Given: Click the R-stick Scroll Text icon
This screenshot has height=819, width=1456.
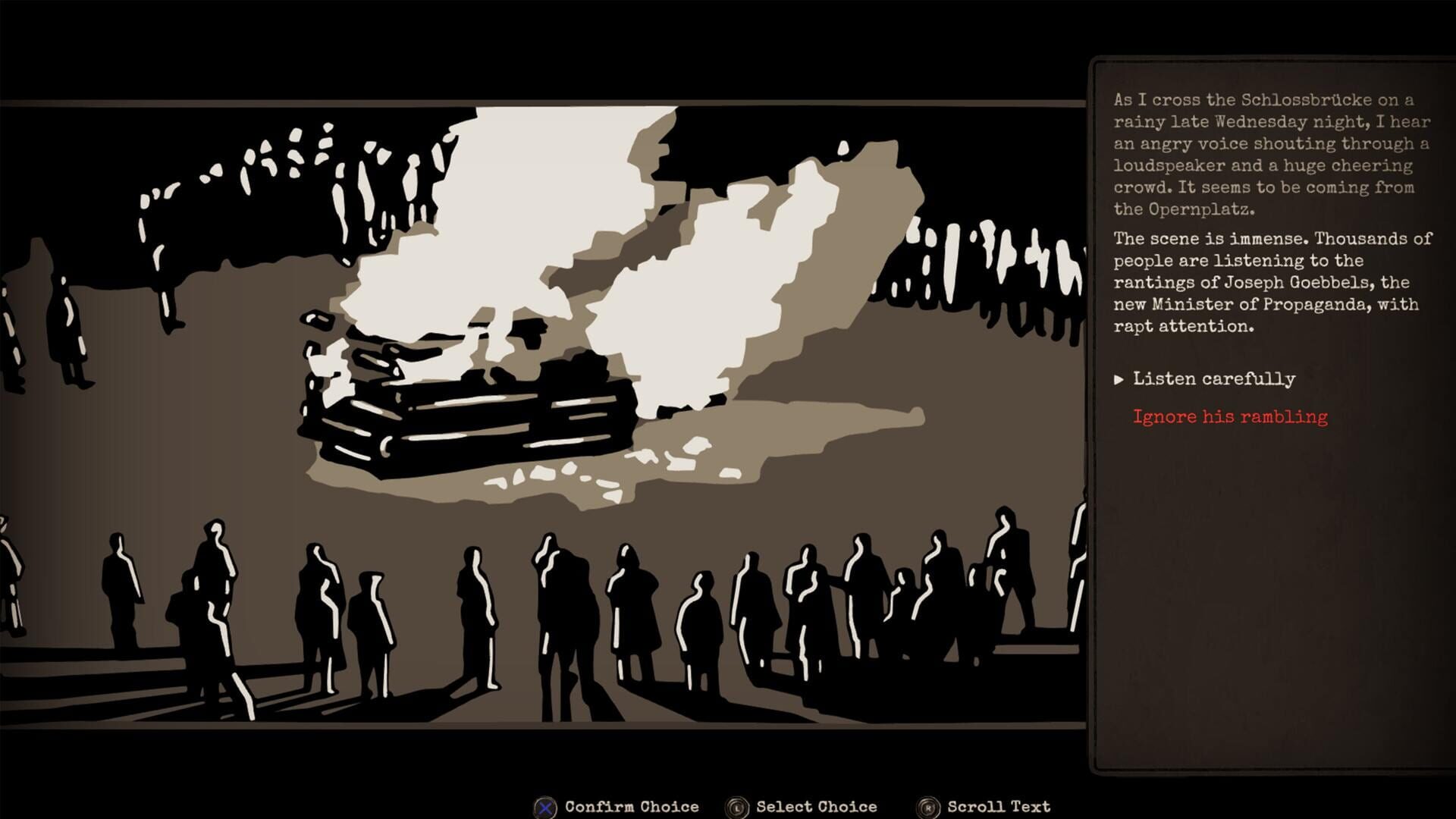Looking at the screenshot, I should click(929, 807).
